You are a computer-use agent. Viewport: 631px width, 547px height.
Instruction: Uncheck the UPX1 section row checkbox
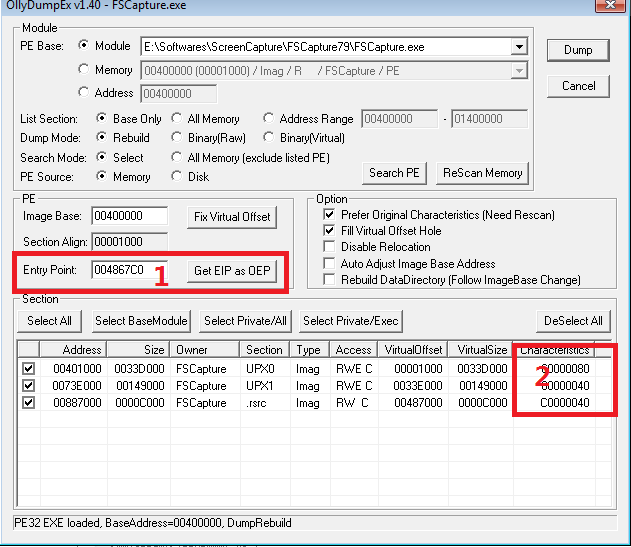tap(28, 386)
